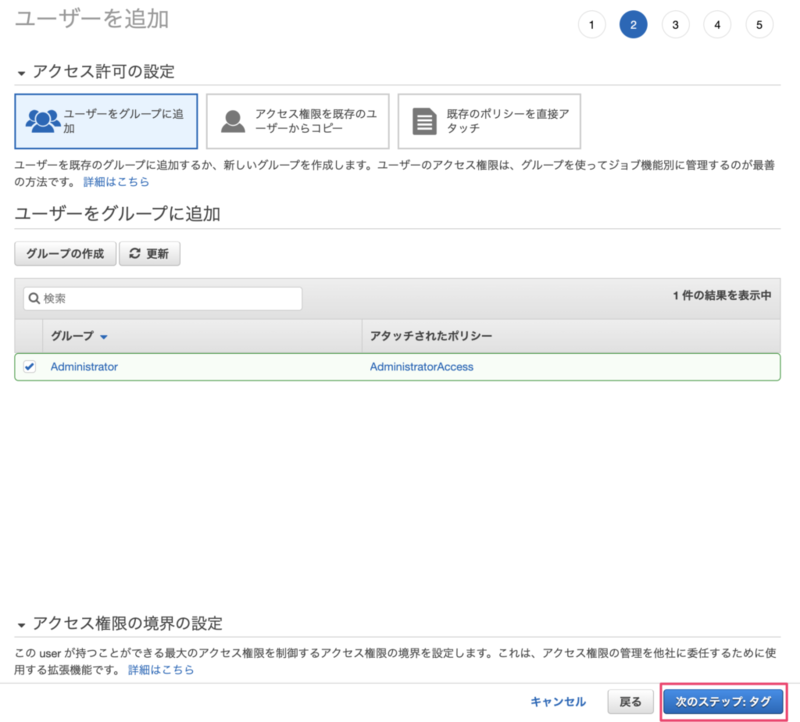Click the グループの作成 button
Image resolution: width=800 pixels, height=722 pixels.
click(65, 254)
